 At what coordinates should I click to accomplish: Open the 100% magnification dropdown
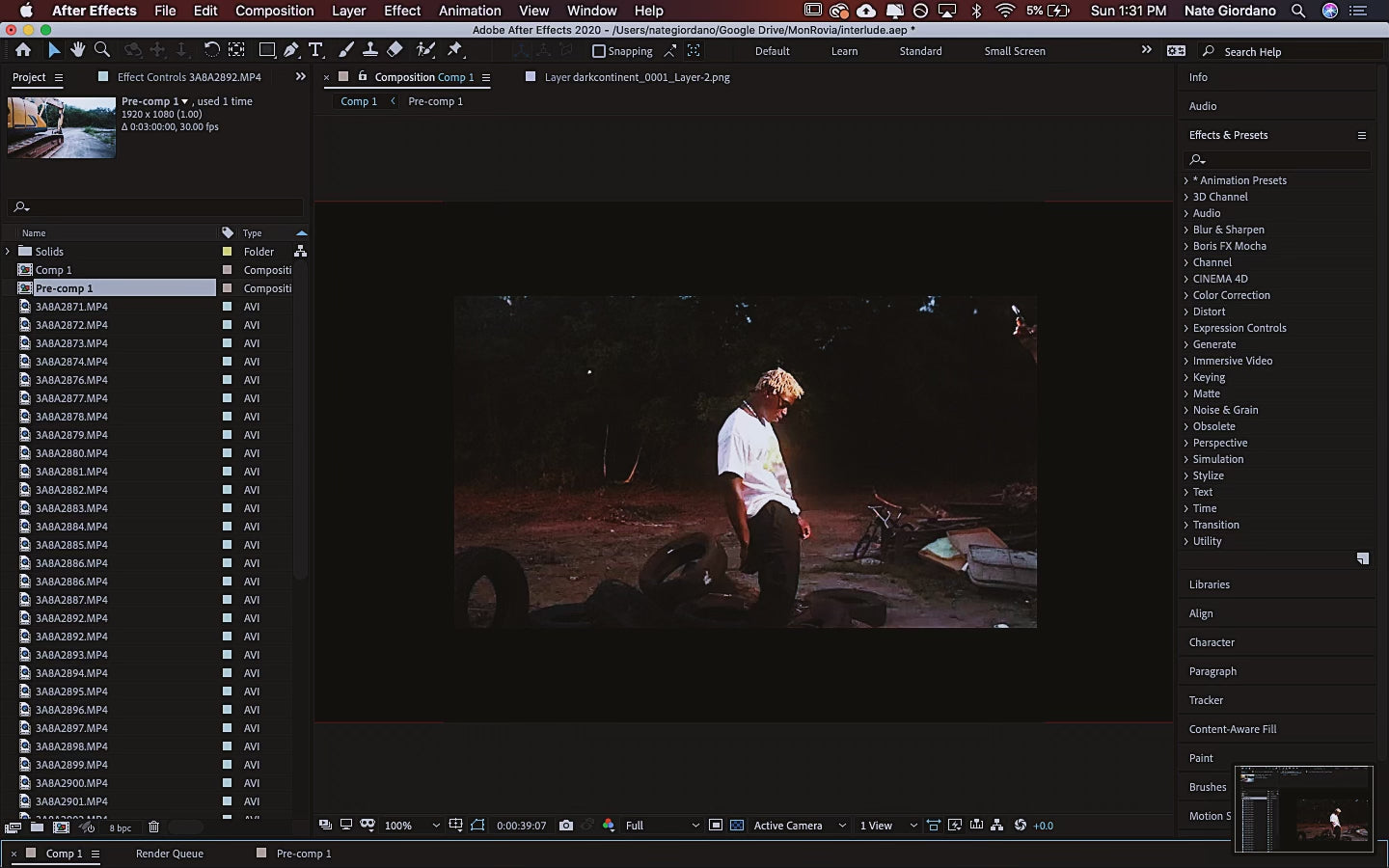coord(412,826)
